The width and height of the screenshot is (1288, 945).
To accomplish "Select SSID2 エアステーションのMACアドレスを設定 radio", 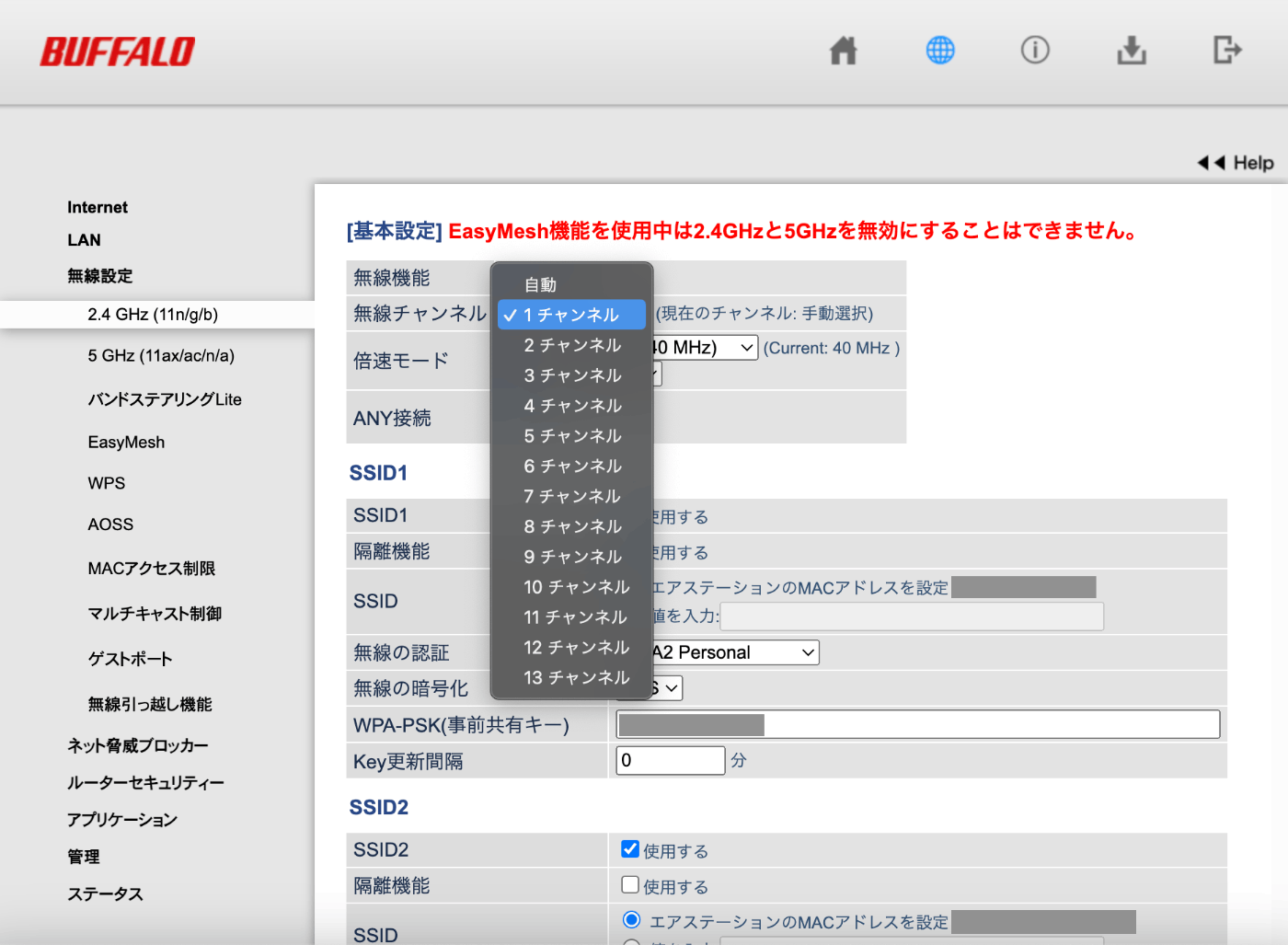I will tap(631, 920).
